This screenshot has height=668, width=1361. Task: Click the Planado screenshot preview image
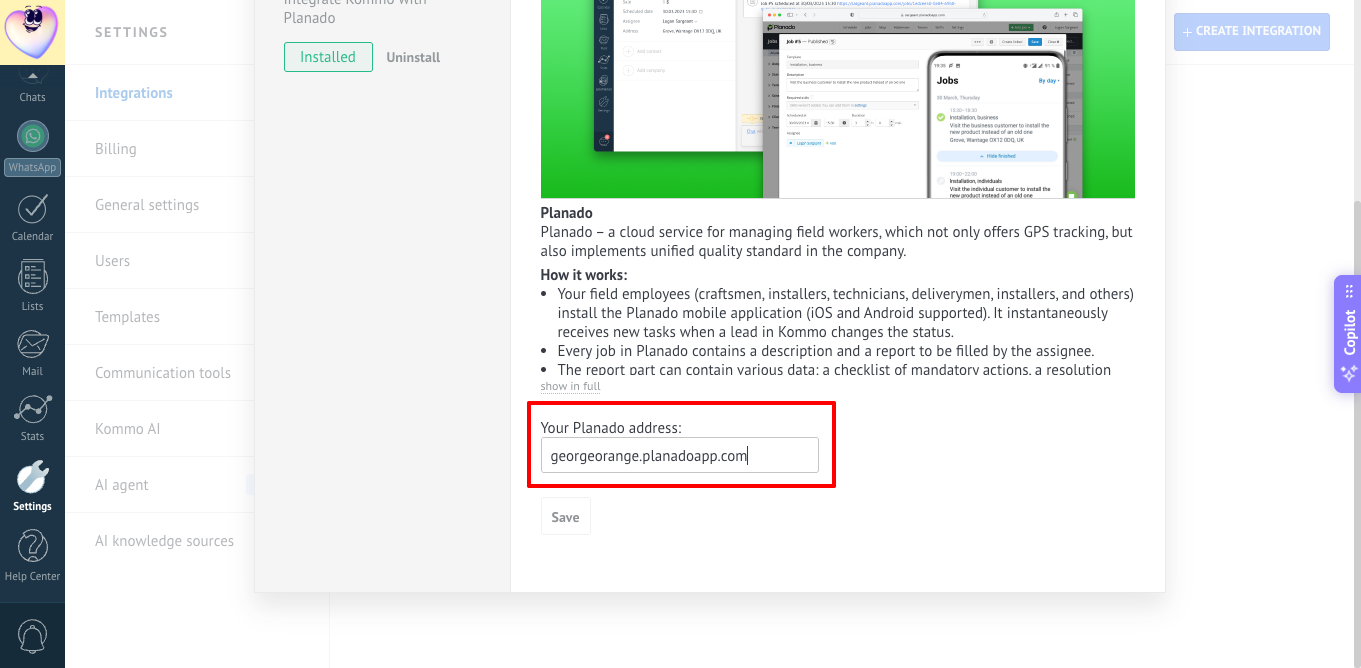tap(838, 99)
